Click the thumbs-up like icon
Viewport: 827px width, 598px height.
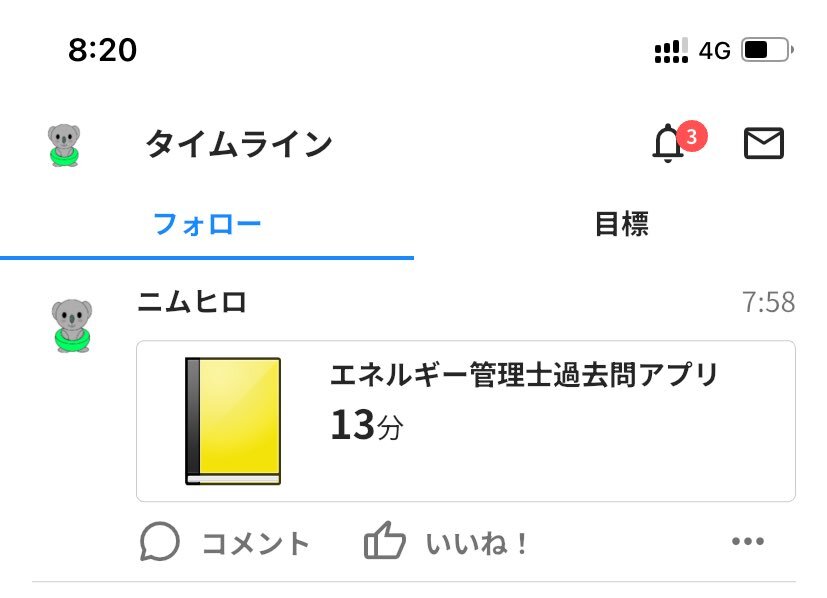pyautogui.click(x=384, y=543)
